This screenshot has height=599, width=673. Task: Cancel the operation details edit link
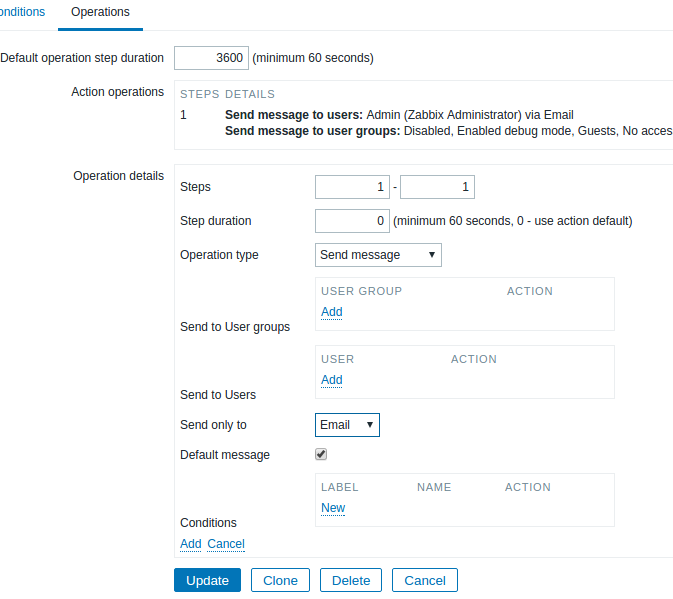[226, 544]
